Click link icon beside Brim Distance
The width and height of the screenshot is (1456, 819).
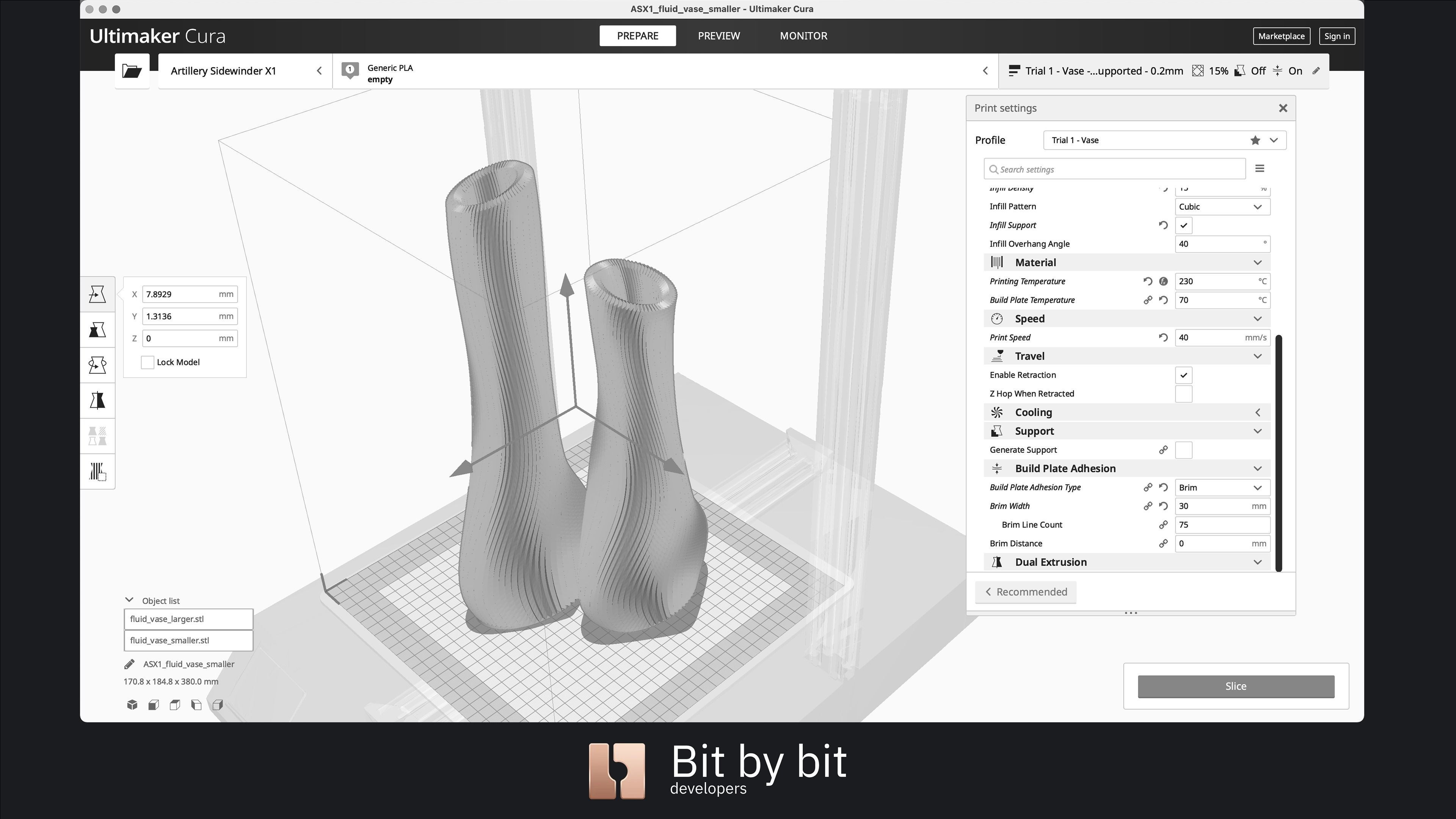tap(1163, 543)
